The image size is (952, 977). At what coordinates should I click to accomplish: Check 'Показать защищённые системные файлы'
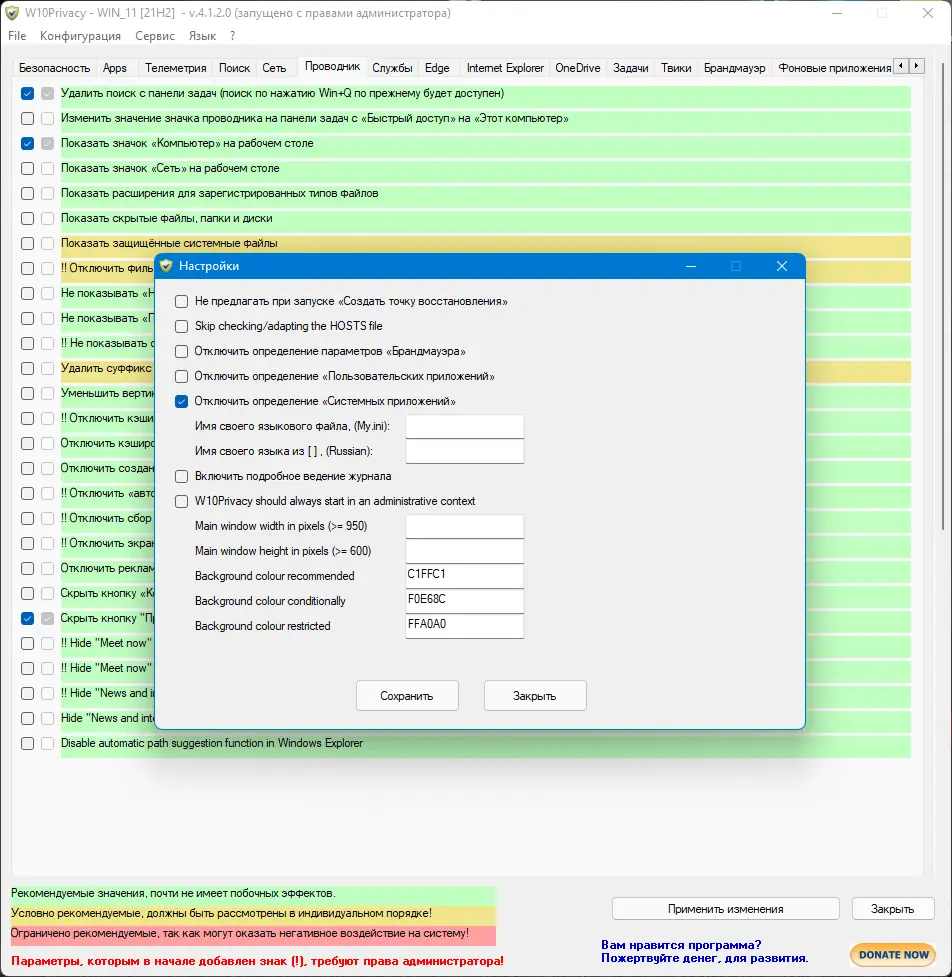pyautogui.click(x=27, y=244)
